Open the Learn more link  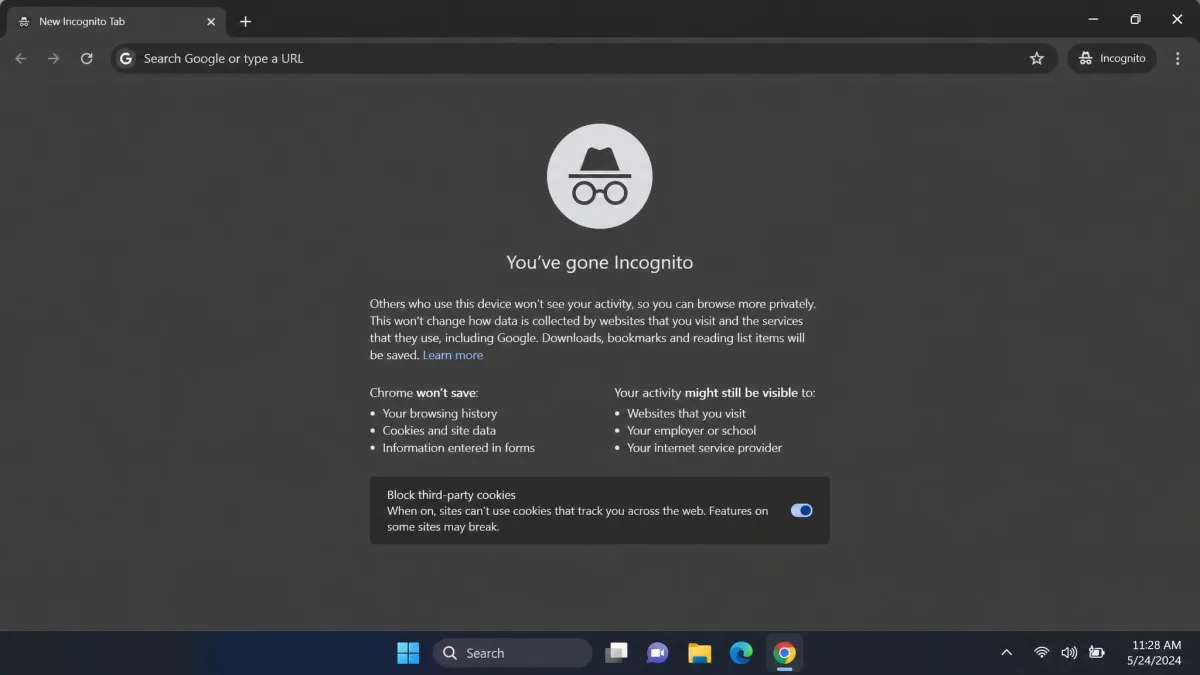(x=453, y=355)
